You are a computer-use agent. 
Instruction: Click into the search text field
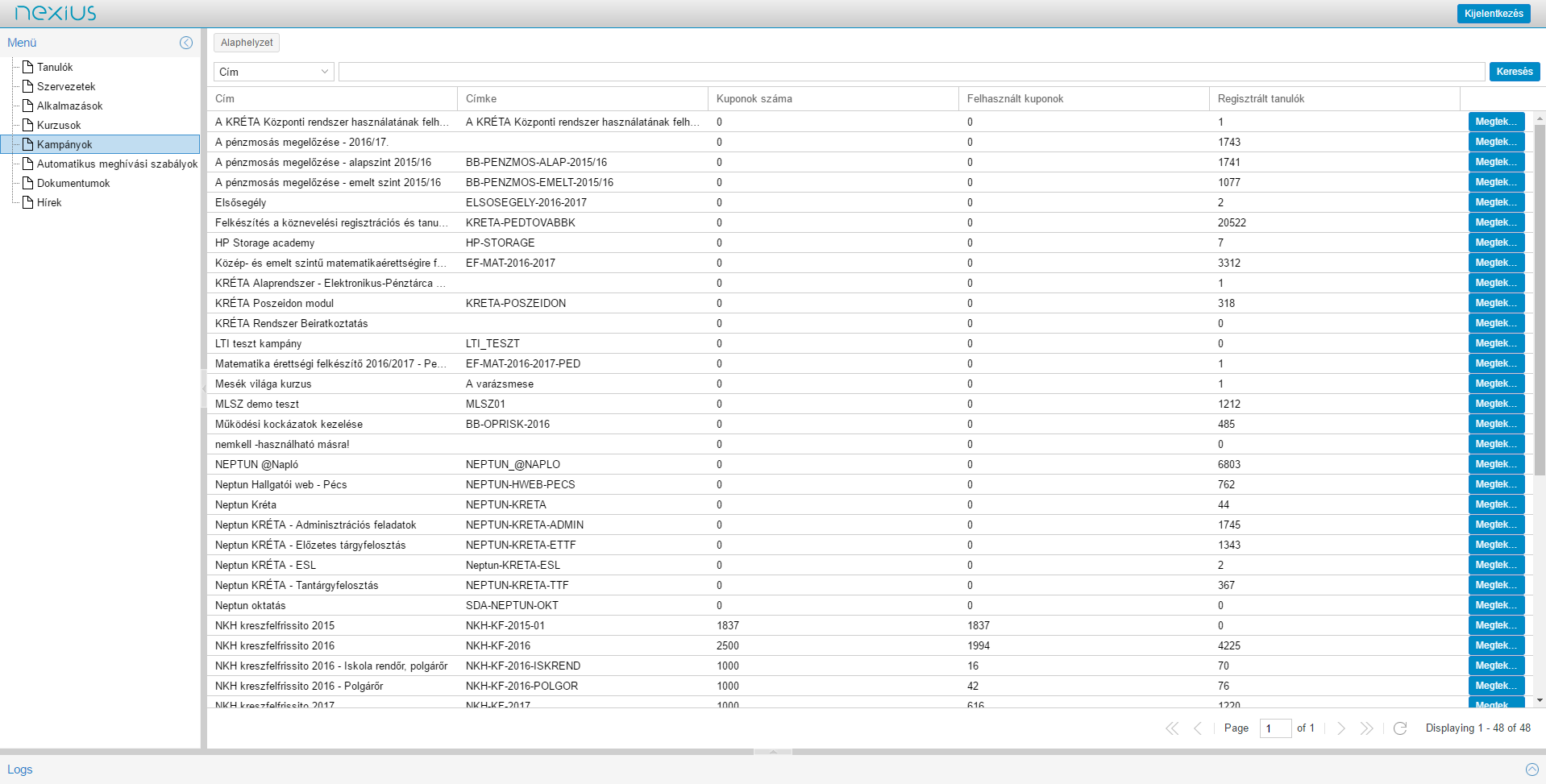[x=911, y=72]
